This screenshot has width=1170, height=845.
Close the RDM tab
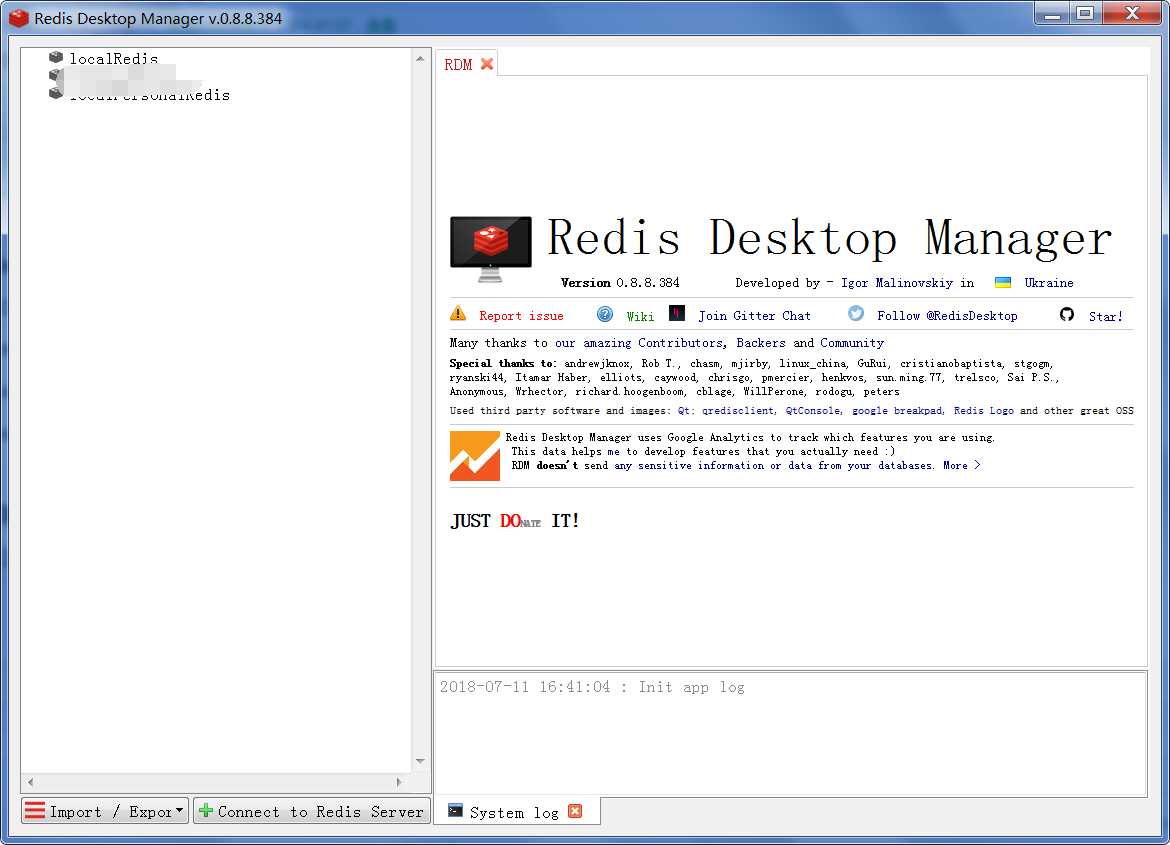click(487, 64)
